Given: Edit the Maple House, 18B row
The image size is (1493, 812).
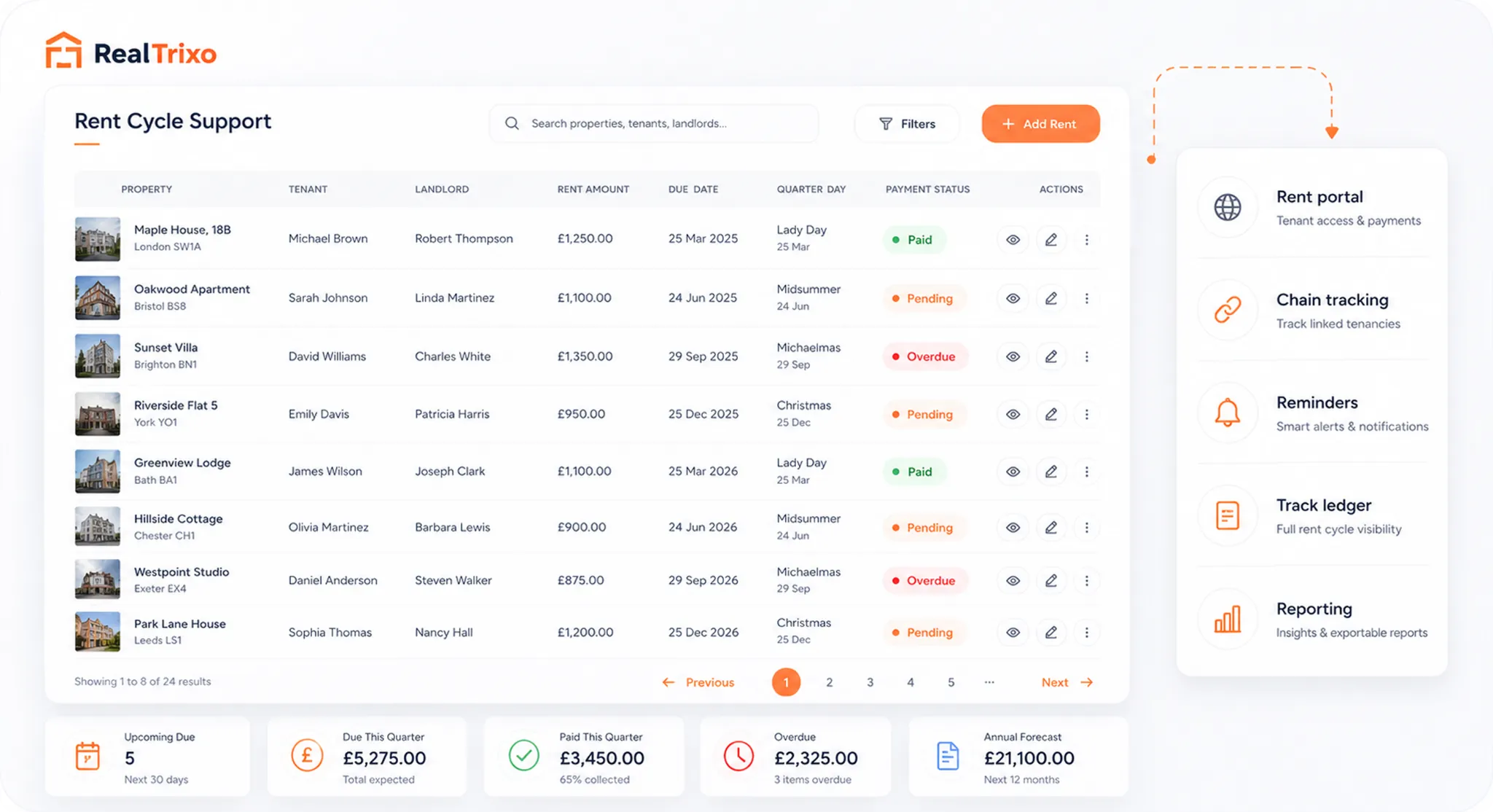Looking at the screenshot, I should pyautogui.click(x=1051, y=240).
